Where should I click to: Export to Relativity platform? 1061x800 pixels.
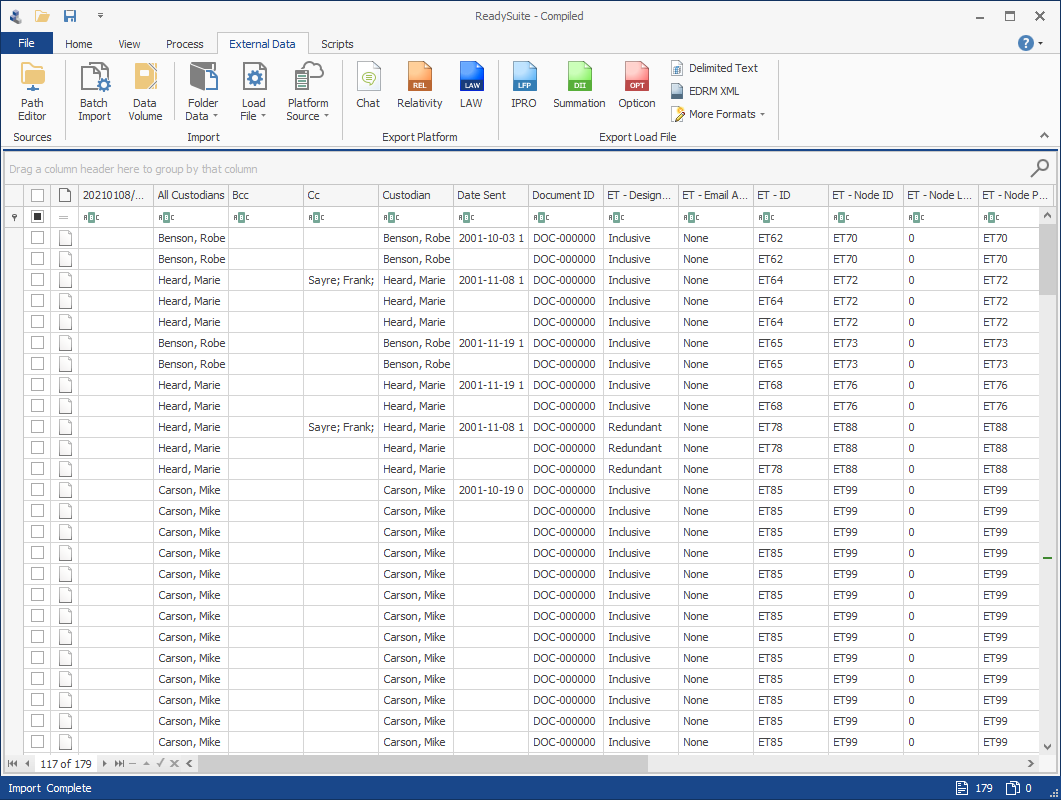420,85
